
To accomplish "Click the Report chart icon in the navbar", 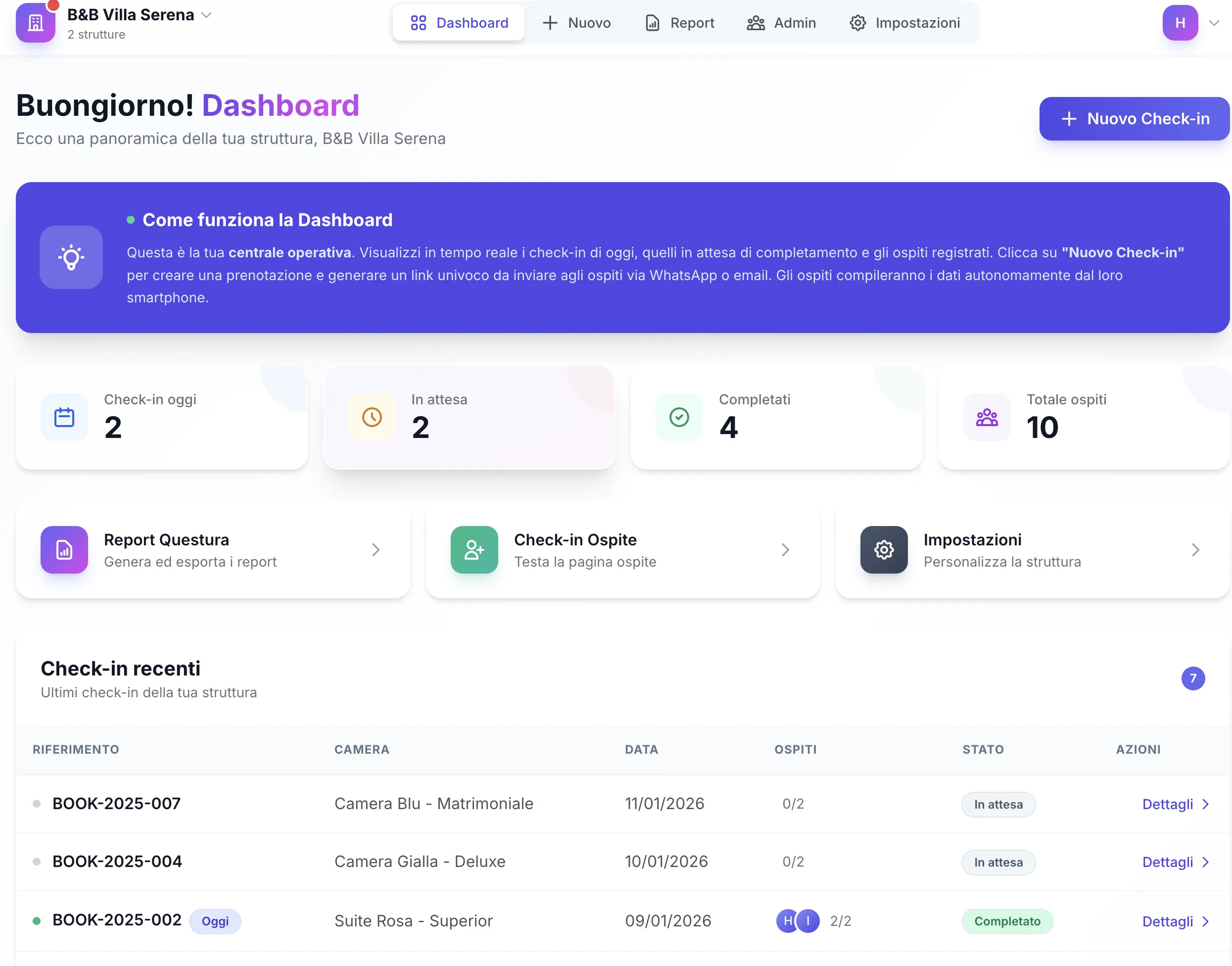I will 652,23.
